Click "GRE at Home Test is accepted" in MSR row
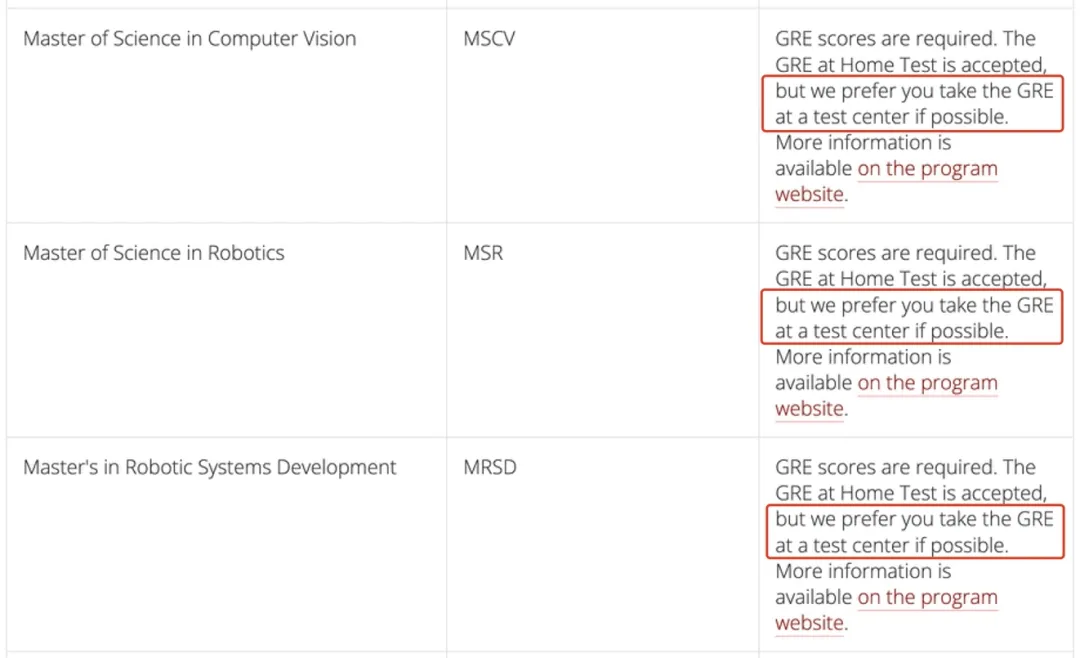Viewport: 1080px width, 658px height. (x=910, y=279)
